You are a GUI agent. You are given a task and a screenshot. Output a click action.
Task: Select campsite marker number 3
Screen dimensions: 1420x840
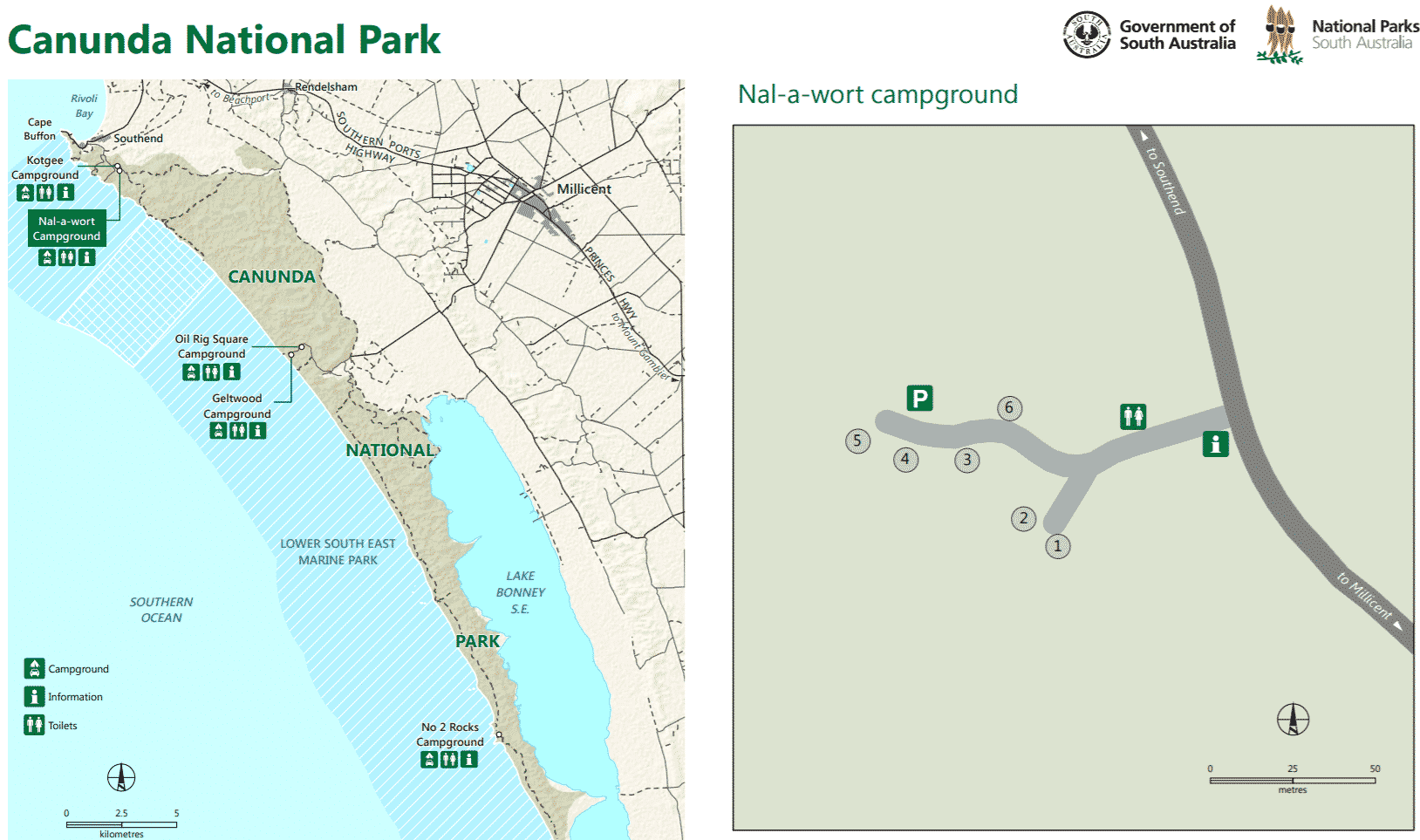click(x=966, y=461)
